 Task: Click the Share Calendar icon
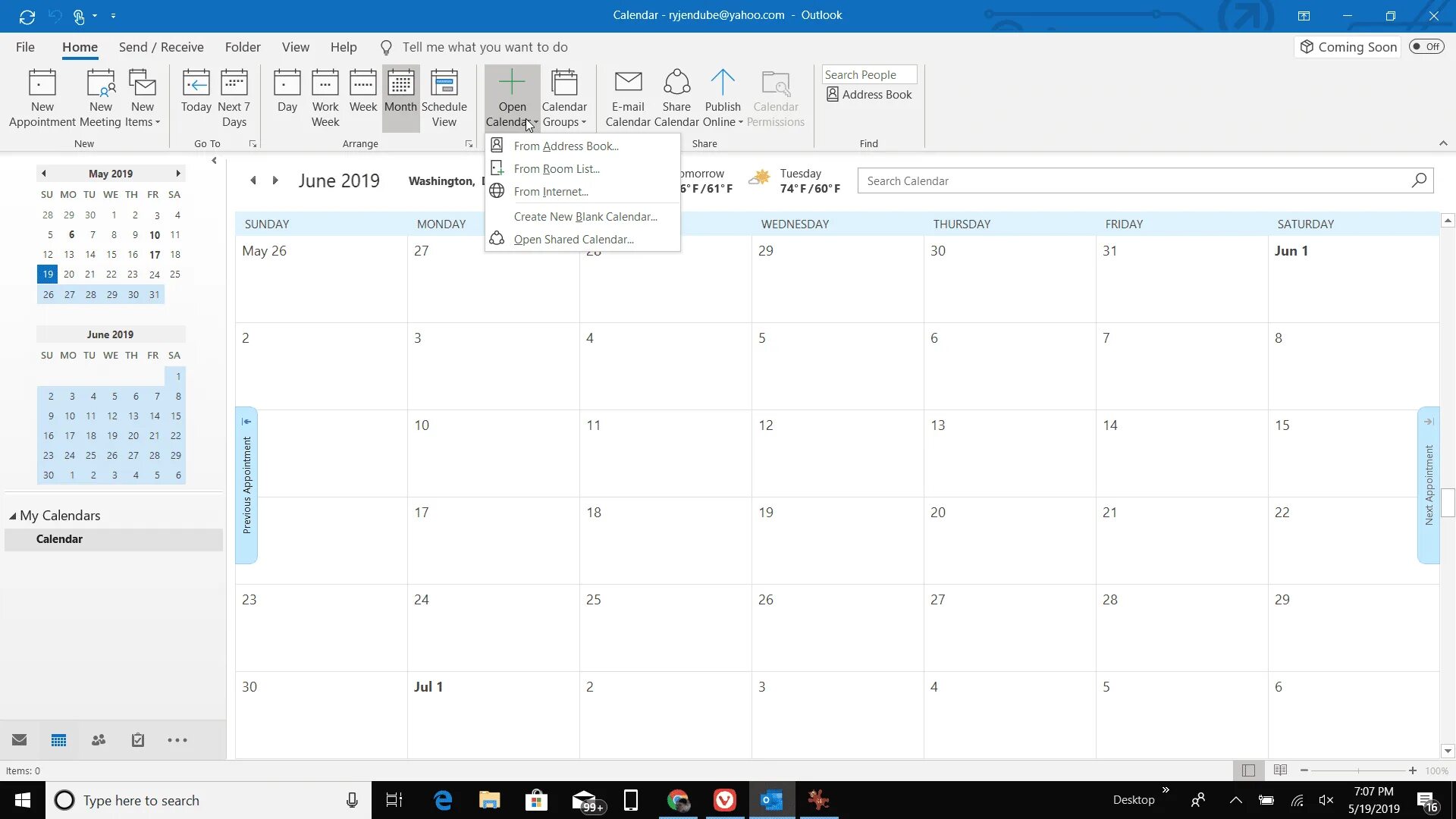pos(676,95)
